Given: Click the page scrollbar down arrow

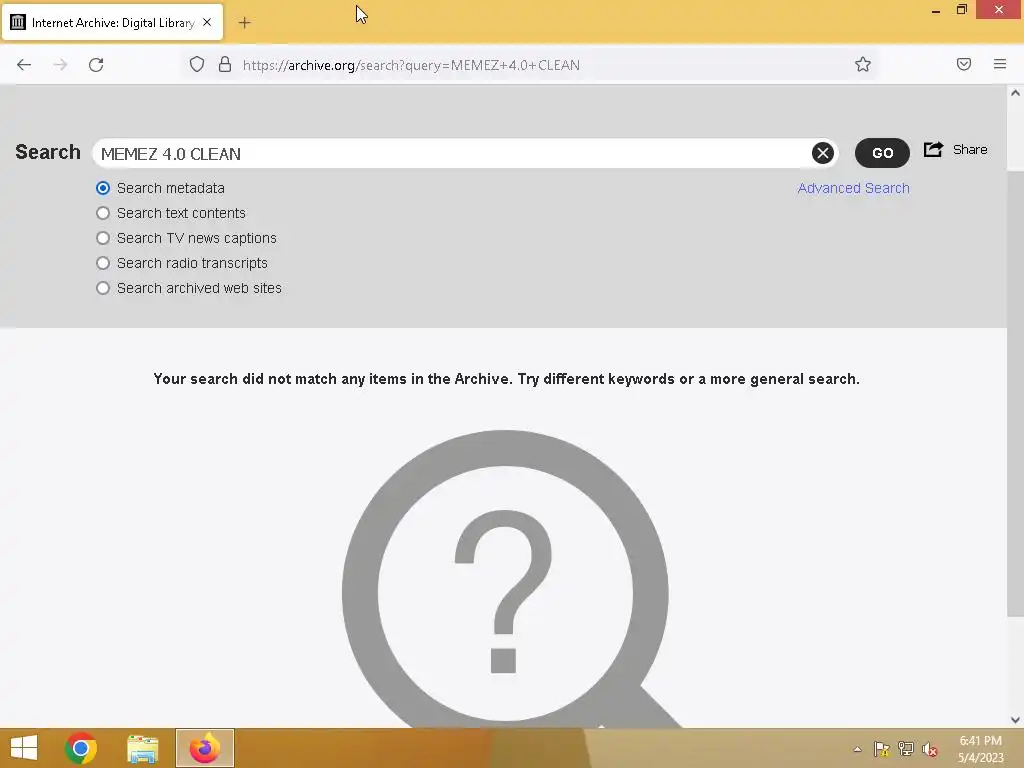Looking at the screenshot, I should click(1015, 720).
